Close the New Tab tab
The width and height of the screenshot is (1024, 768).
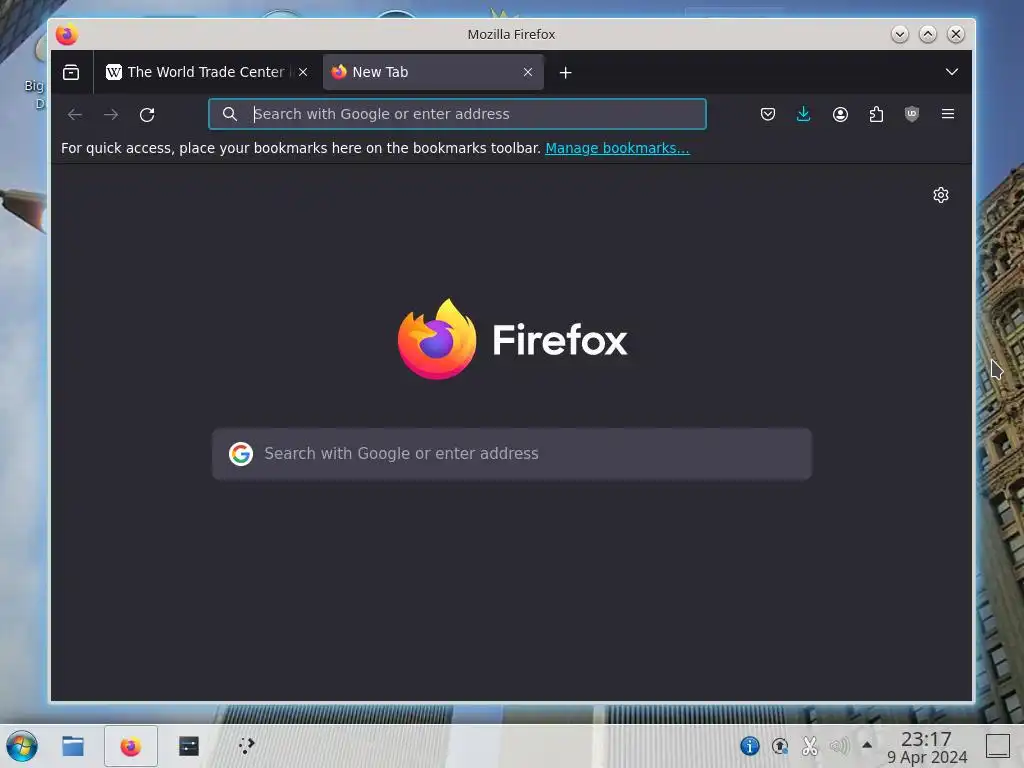pos(528,72)
